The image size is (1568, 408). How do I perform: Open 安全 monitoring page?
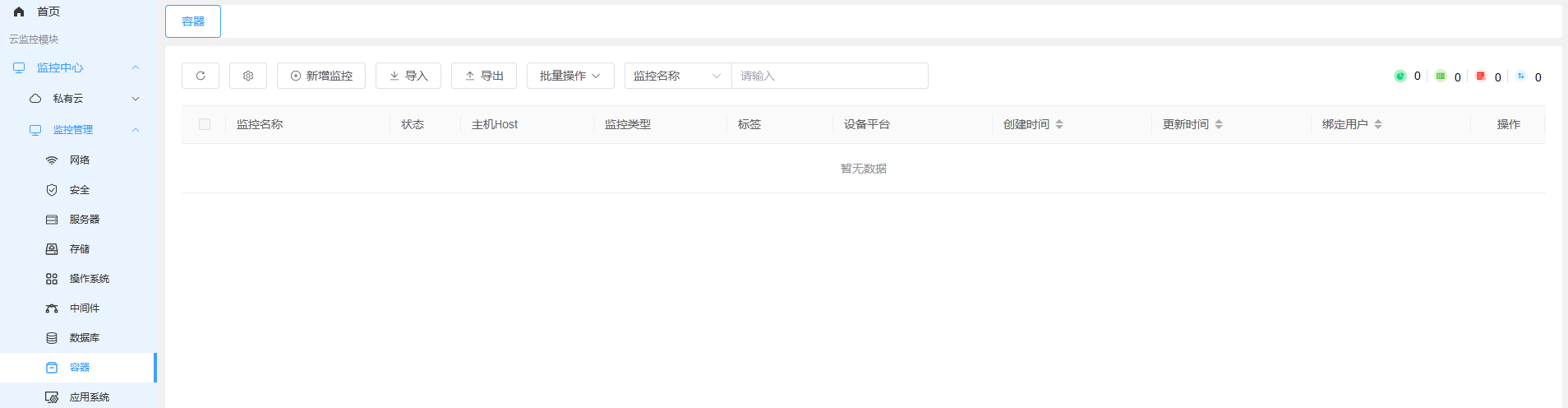tap(78, 190)
